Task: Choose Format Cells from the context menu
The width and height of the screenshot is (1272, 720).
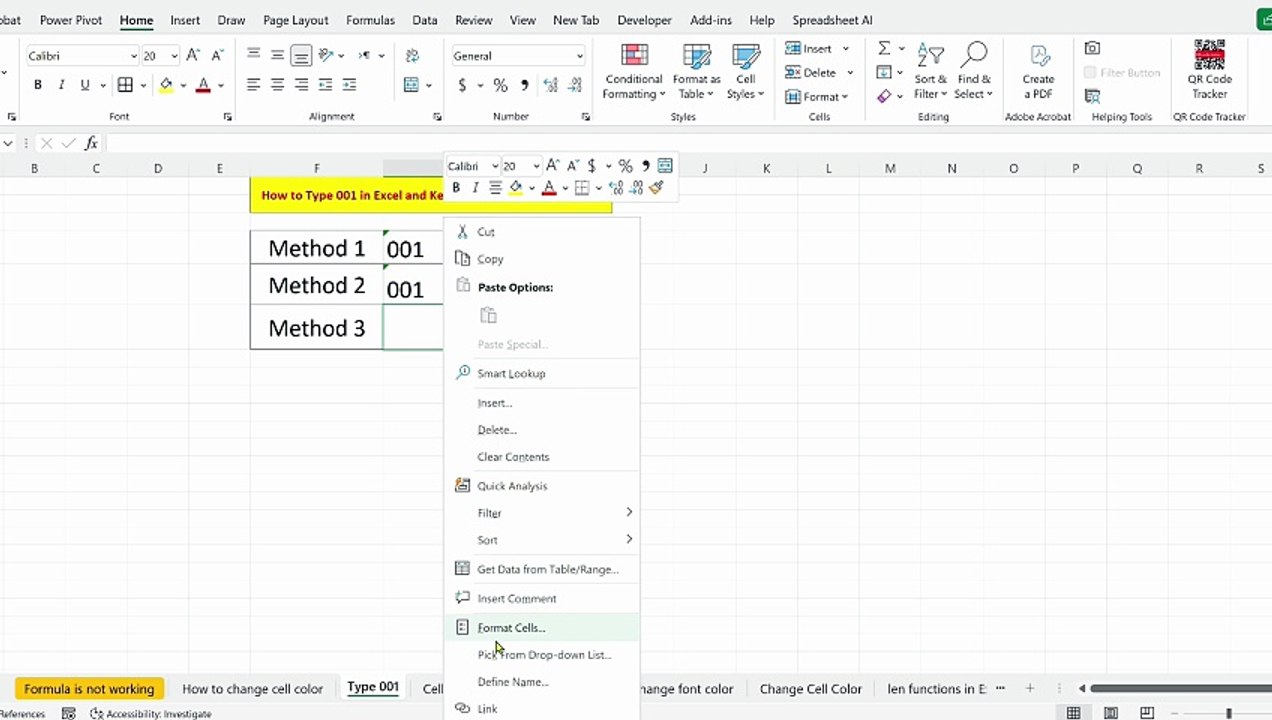Action: [x=511, y=628]
